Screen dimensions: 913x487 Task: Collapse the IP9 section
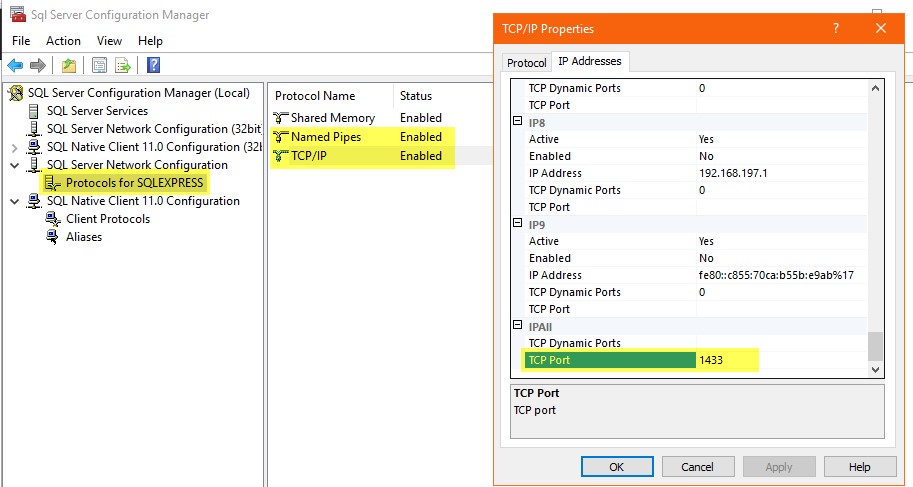517,223
